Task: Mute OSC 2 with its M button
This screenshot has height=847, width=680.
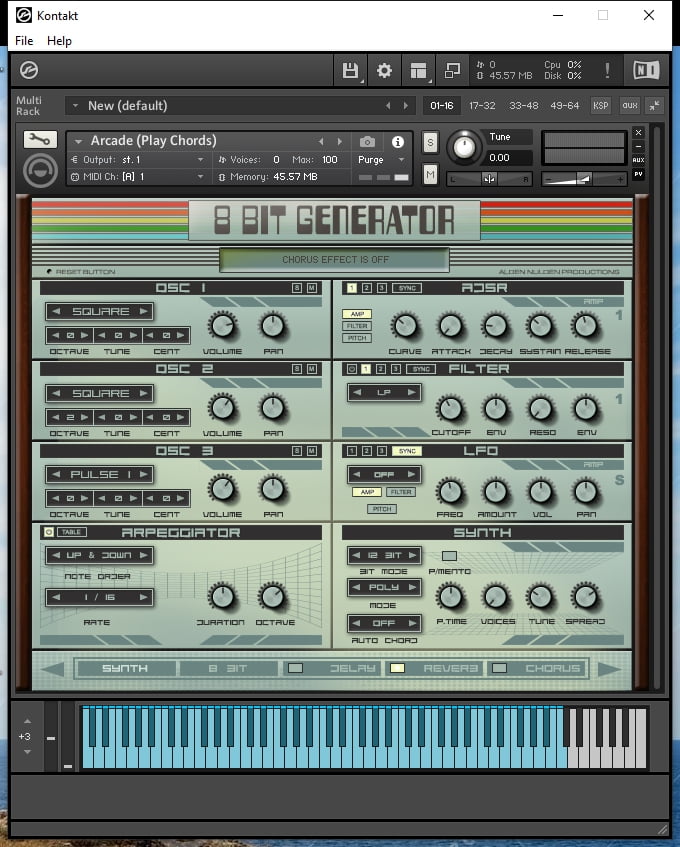Action: 312,369
